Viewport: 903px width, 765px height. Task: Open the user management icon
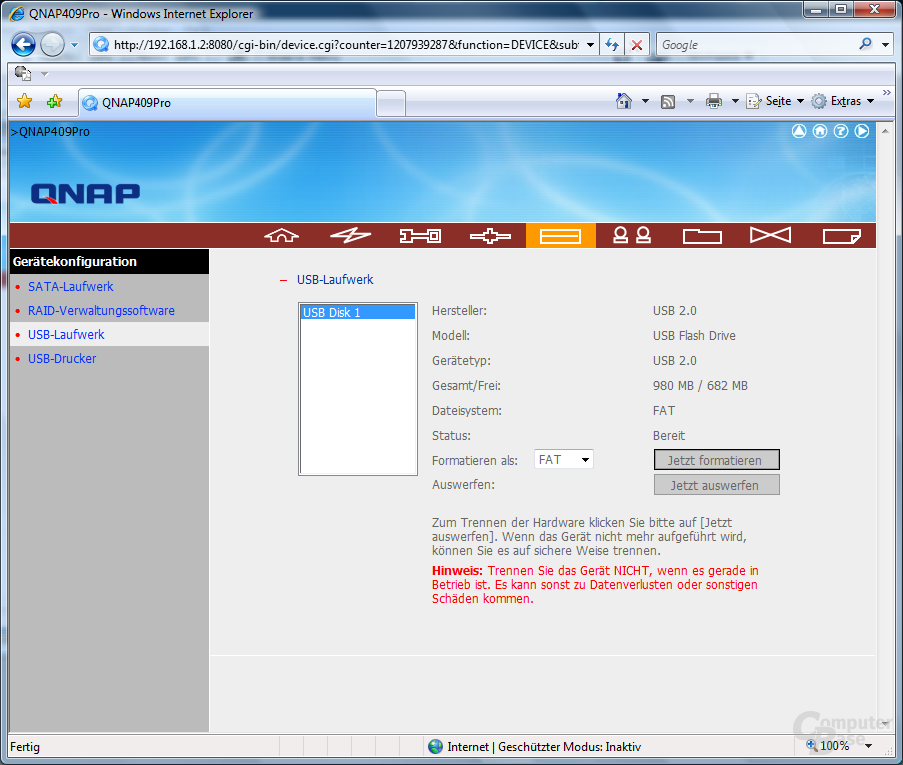coord(632,235)
